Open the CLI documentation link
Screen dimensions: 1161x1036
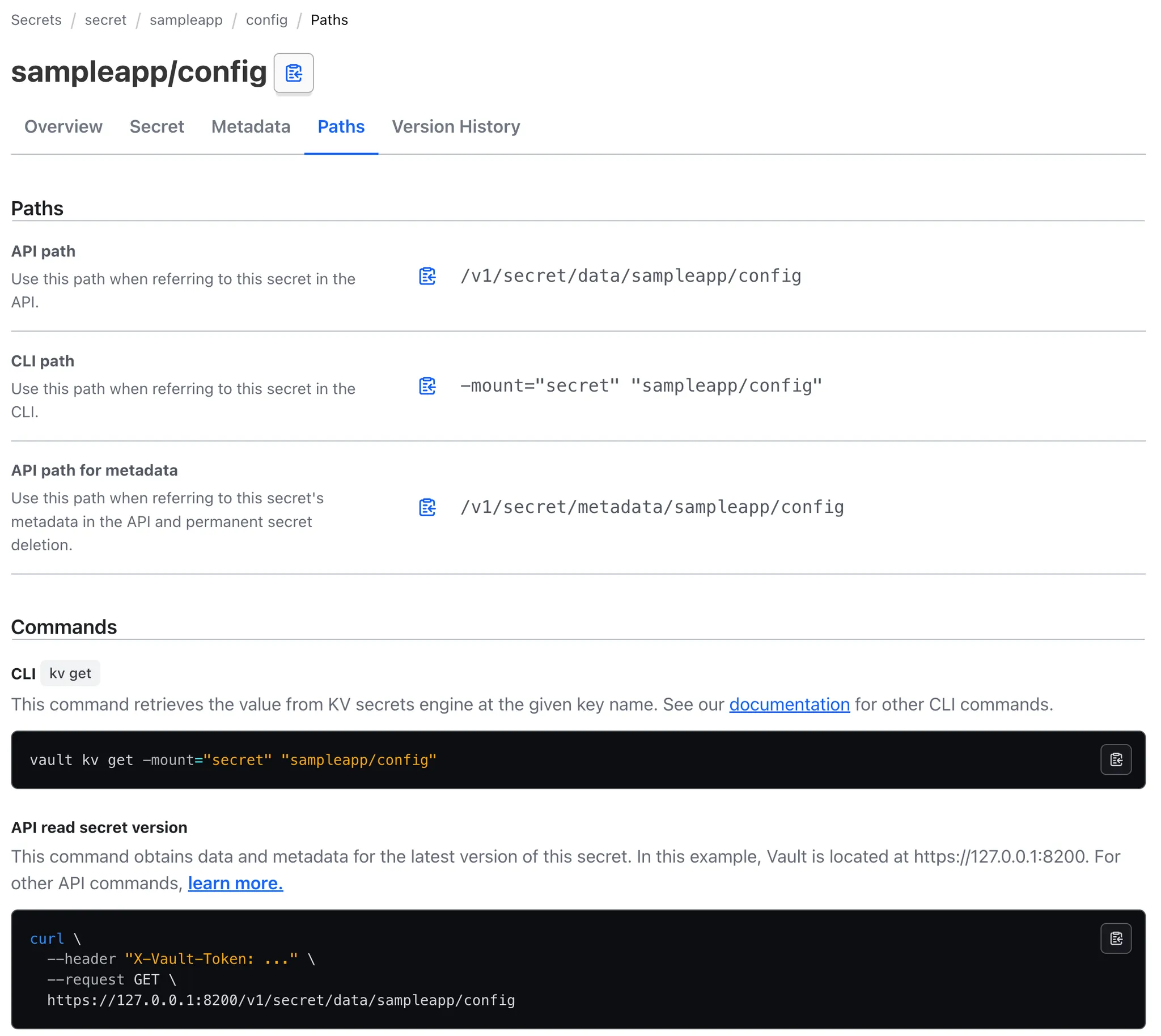789,704
